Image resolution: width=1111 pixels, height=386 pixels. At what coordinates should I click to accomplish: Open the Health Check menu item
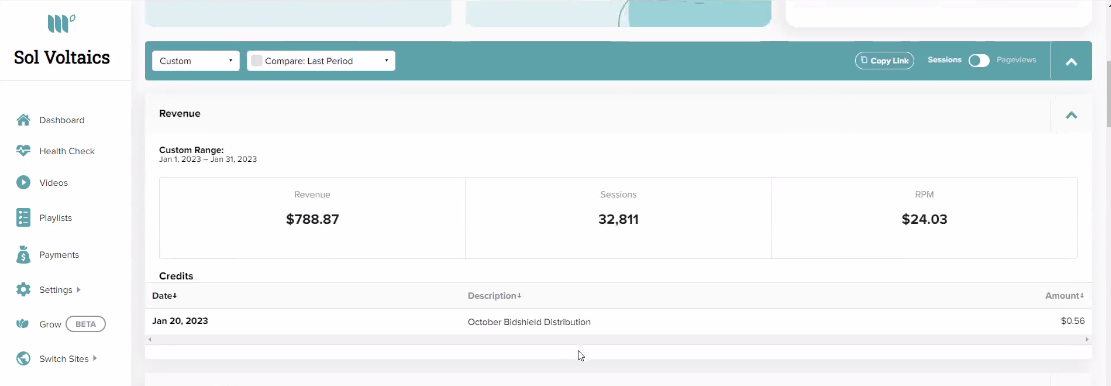tap(67, 151)
